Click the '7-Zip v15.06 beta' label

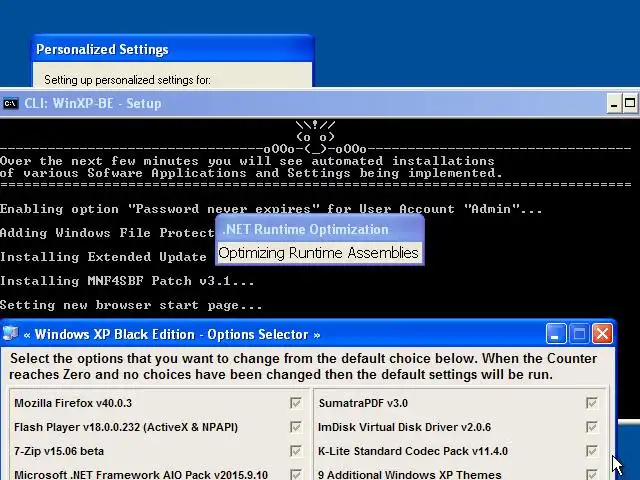point(59,451)
